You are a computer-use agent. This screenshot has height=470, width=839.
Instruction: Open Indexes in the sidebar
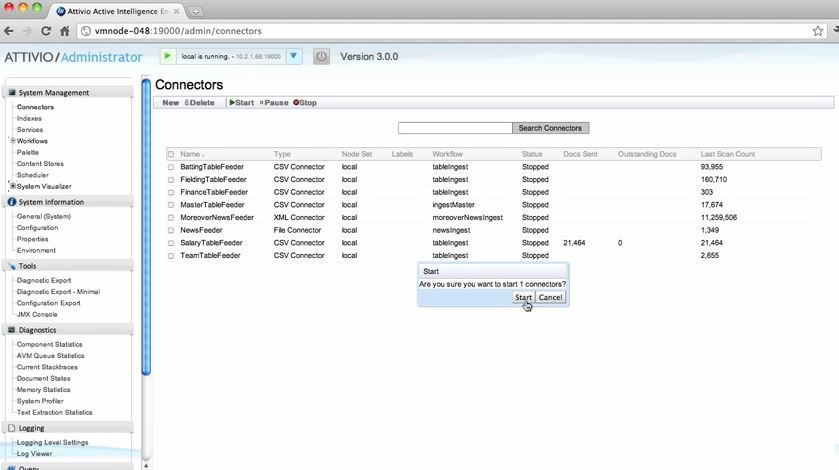point(29,118)
